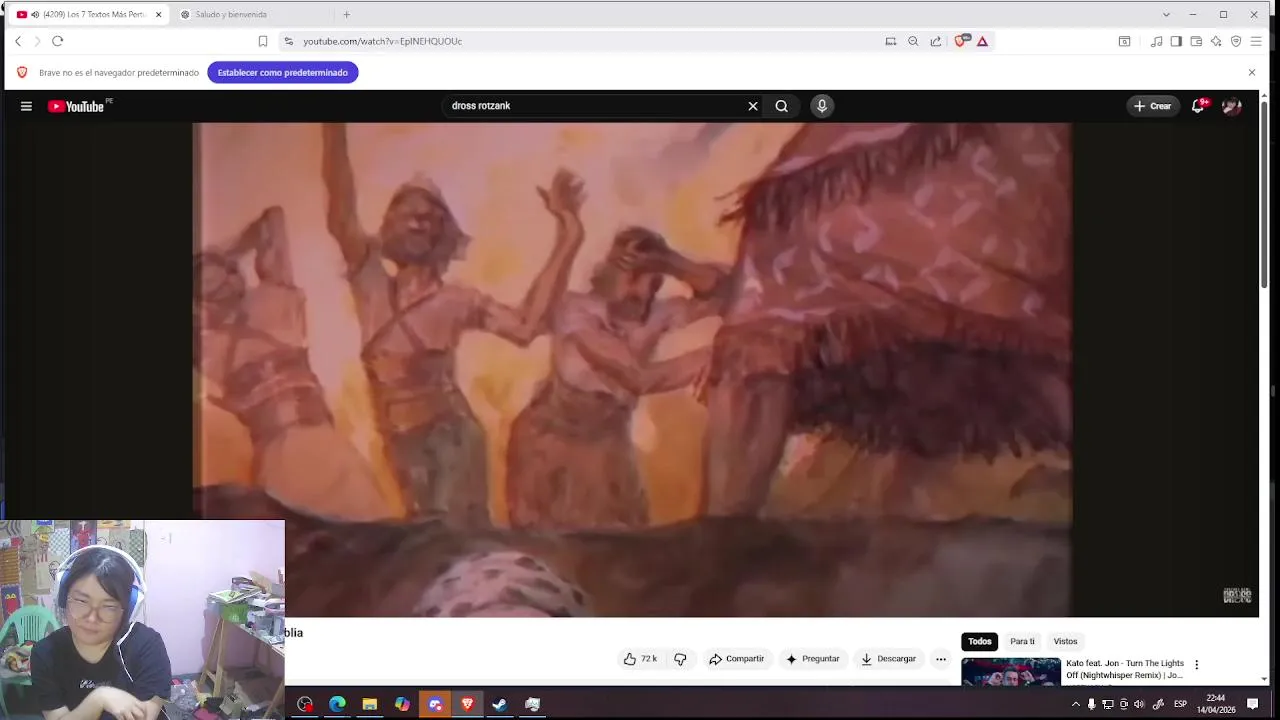Switch the ESP input language indicator
The height and width of the screenshot is (720, 1280).
[x=1180, y=704]
